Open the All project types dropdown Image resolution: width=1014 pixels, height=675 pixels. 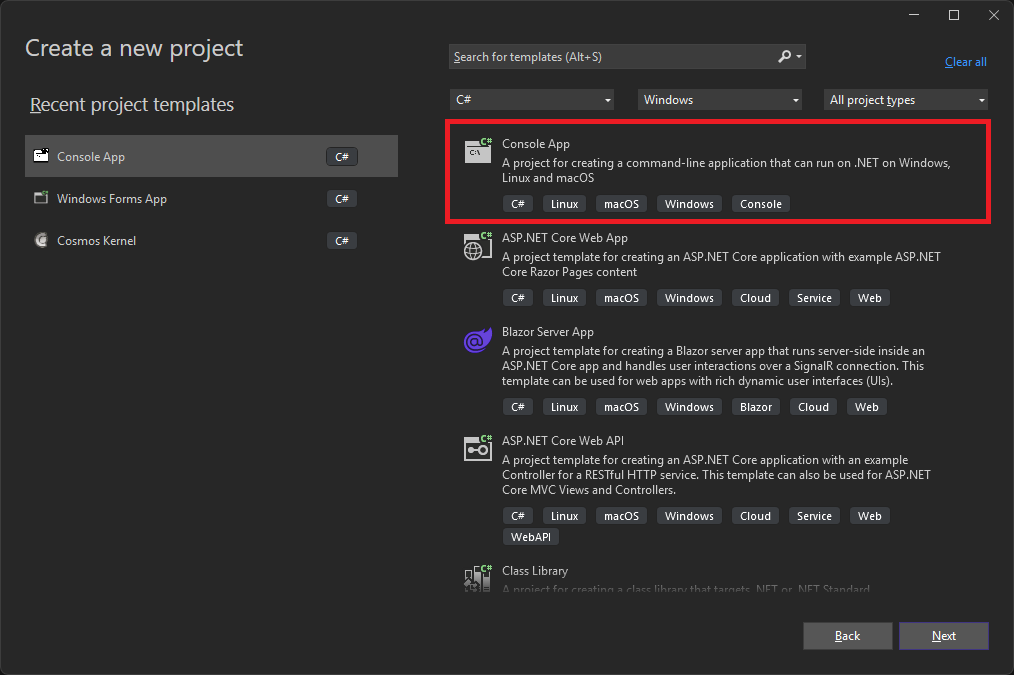[905, 100]
